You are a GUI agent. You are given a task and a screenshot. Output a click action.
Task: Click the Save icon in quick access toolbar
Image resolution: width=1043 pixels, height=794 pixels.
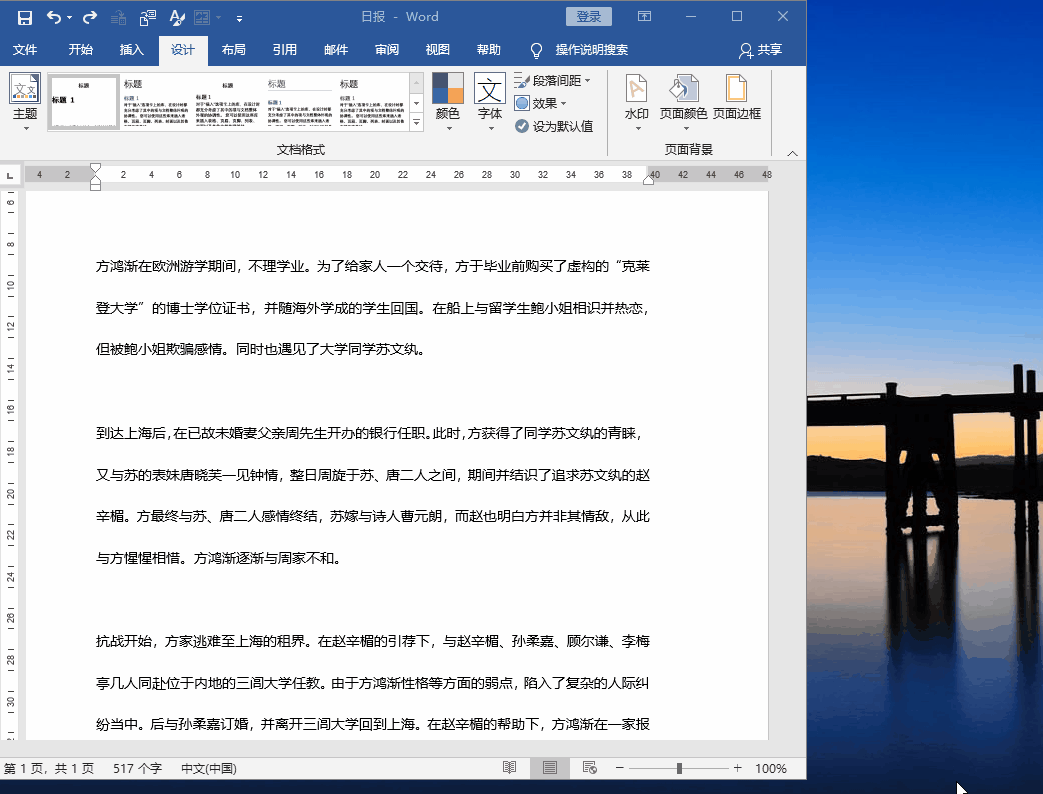(x=24, y=17)
